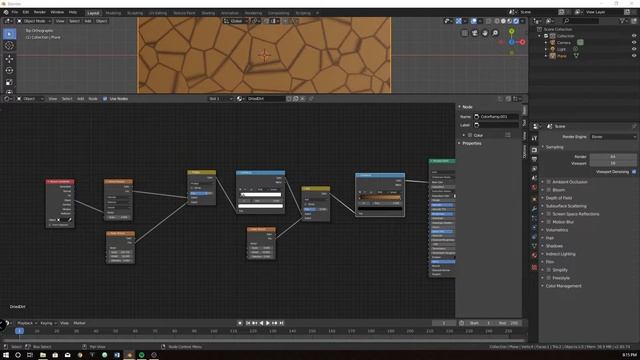Click the Blender logo icon in menu bar
640x360 pixels.
[6, 12]
